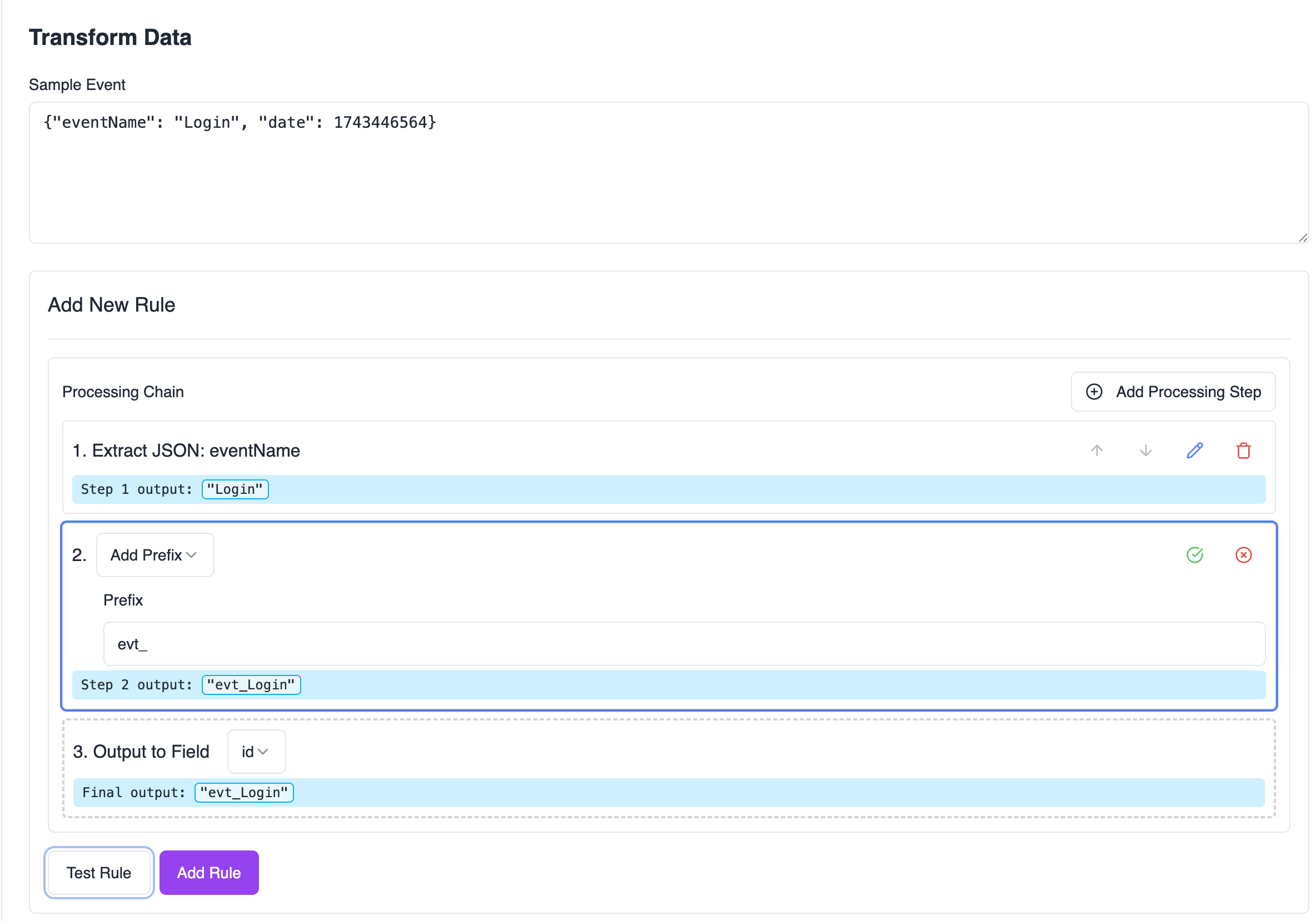
Task: Expand the chevron next to Add Prefix
Action: click(191, 555)
